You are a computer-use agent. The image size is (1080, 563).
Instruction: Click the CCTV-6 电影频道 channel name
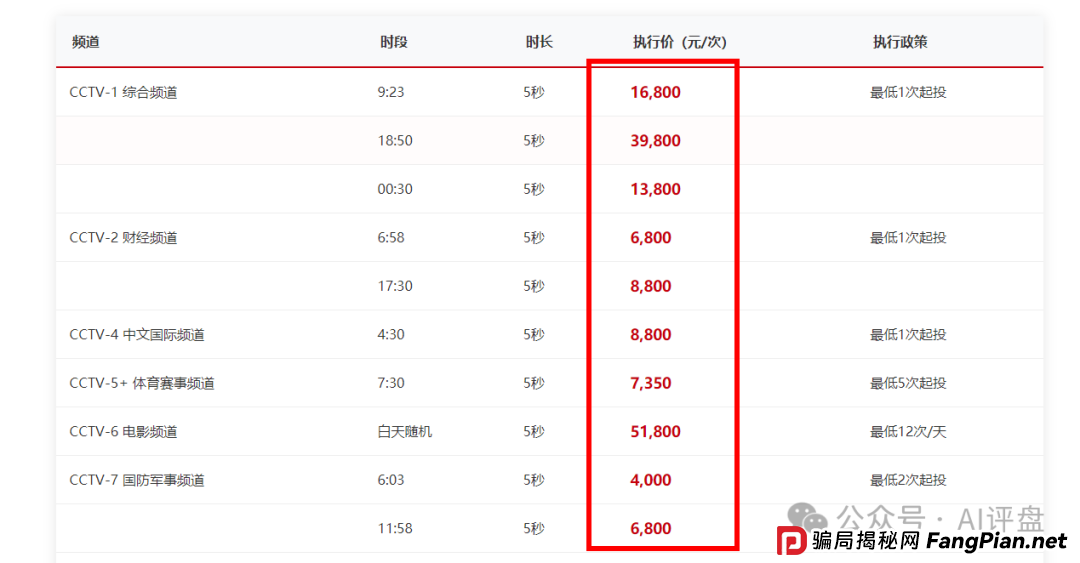click(123, 432)
